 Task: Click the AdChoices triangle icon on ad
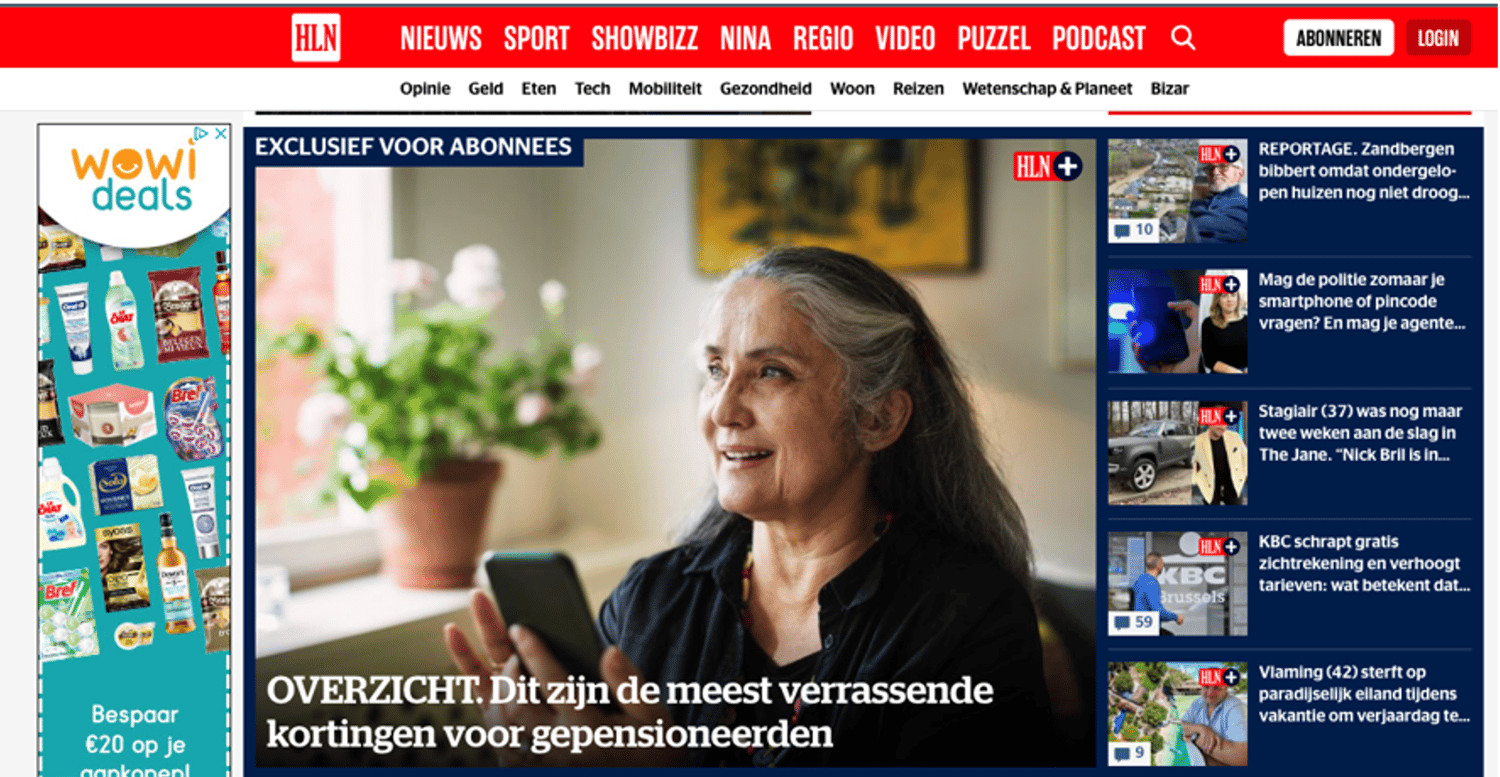[x=201, y=134]
